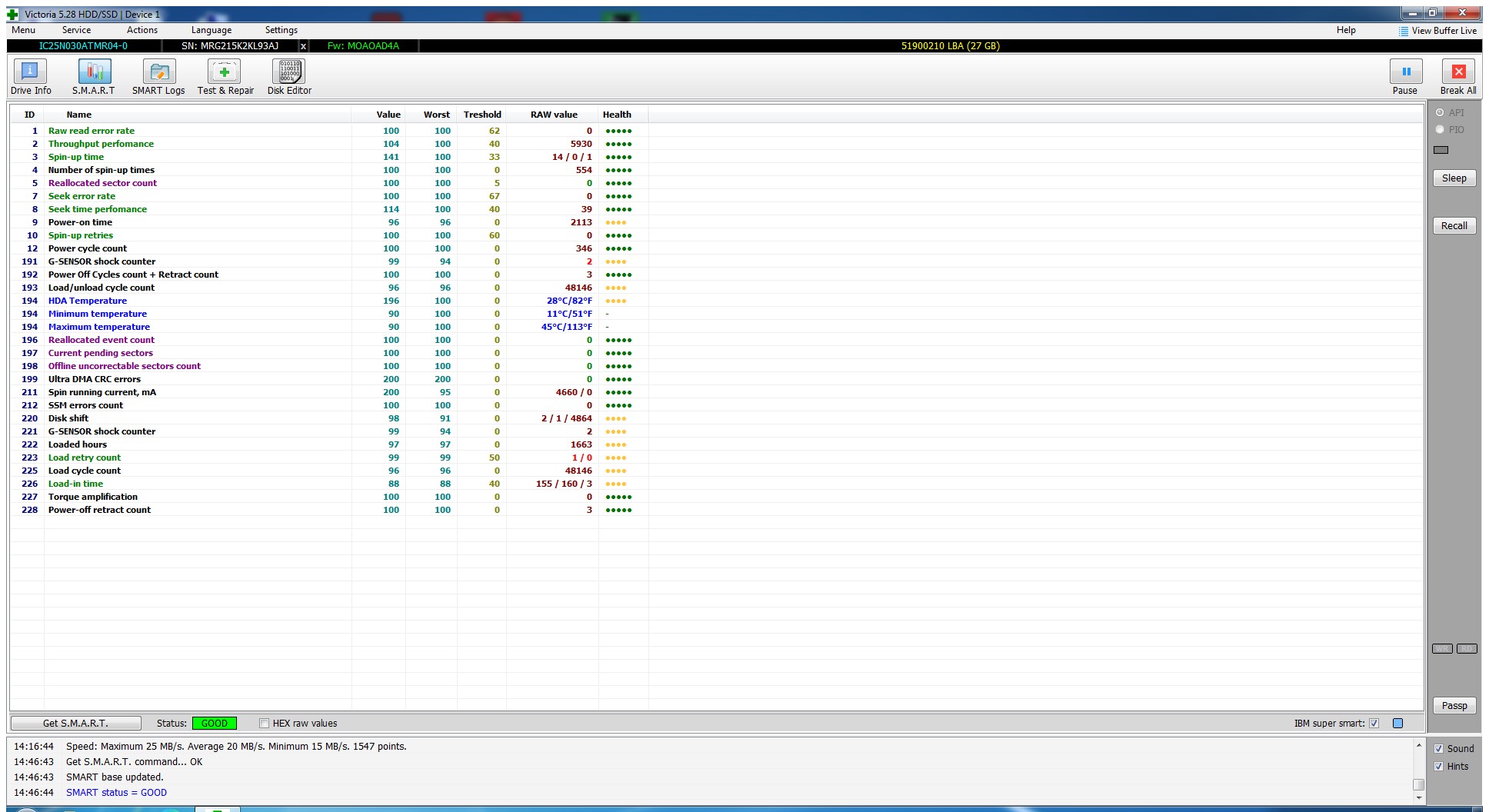The image size is (1489, 812).
Task: Select the API access mode
Action: [1440, 112]
